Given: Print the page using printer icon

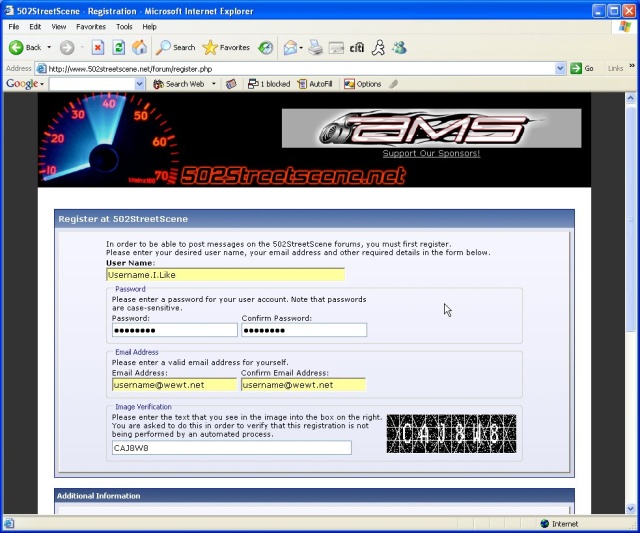Looking at the screenshot, I should tap(315, 48).
